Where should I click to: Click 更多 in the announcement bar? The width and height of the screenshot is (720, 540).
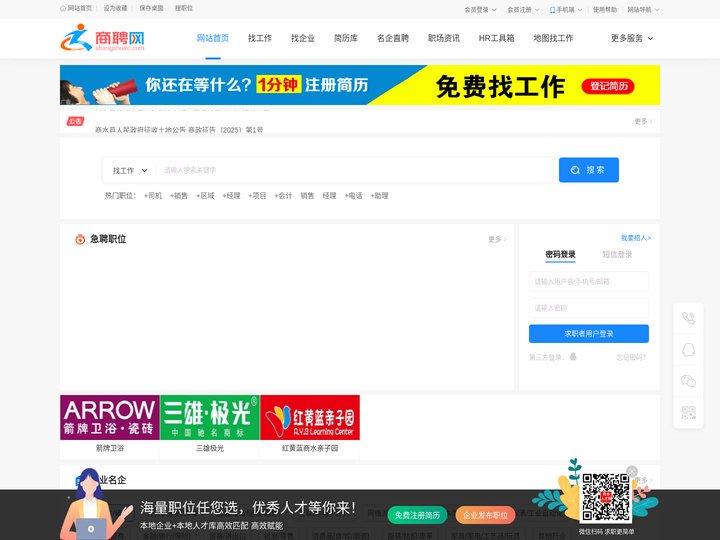(643, 121)
